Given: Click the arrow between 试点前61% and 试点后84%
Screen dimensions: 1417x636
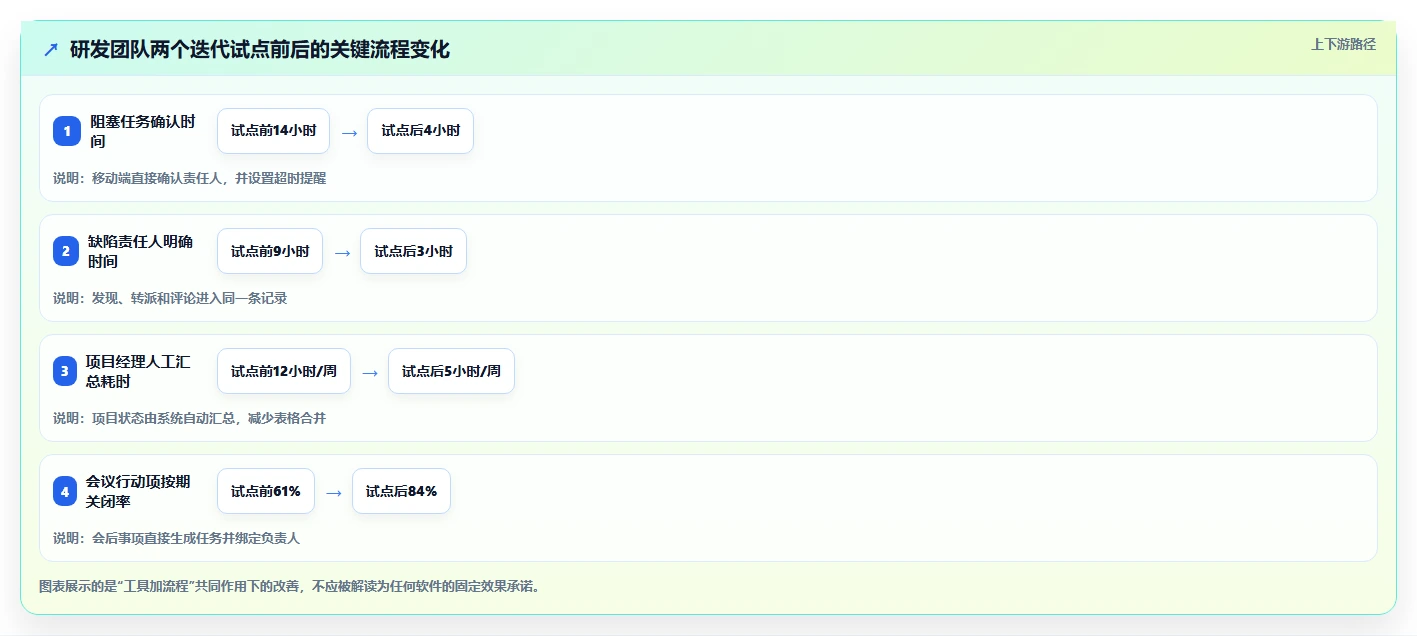Looking at the screenshot, I should pos(334,492).
